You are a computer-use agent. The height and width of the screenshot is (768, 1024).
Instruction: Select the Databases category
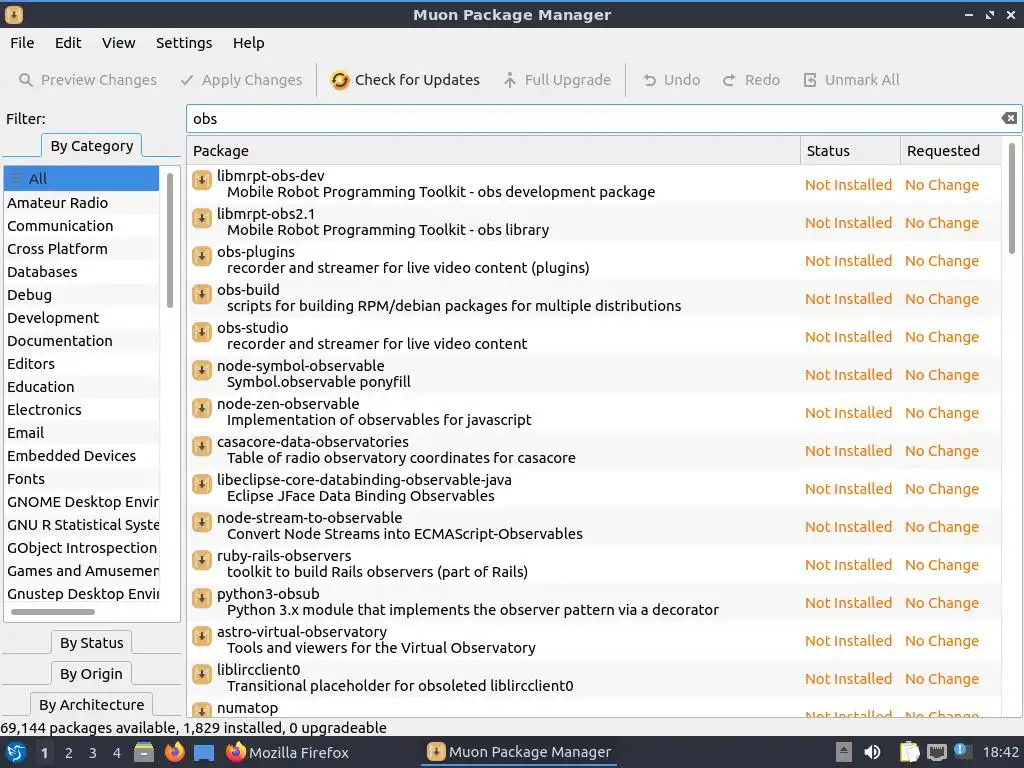(82, 272)
